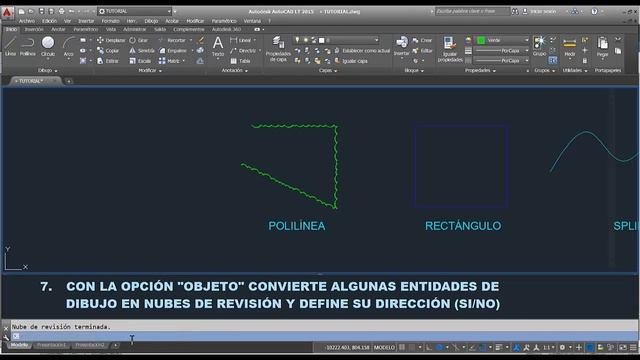
Task: Switch to the Insertar ribbon tab
Action: (34, 29)
